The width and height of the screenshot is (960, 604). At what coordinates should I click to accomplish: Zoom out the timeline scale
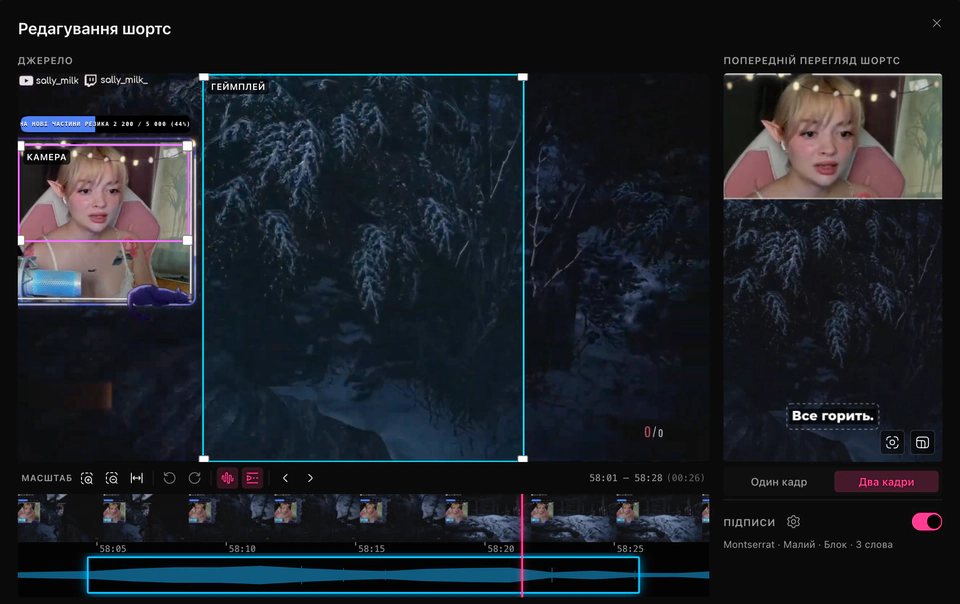coord(111,478)
